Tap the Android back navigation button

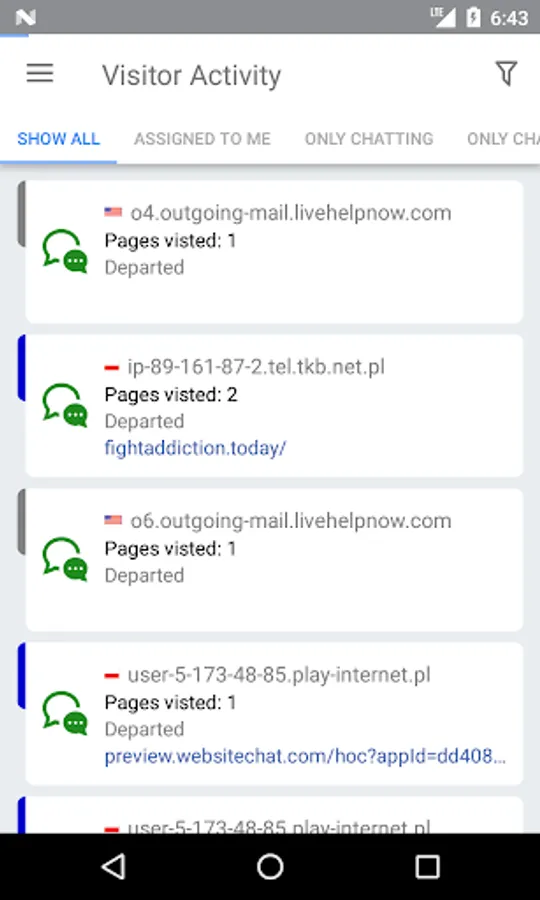114,866
